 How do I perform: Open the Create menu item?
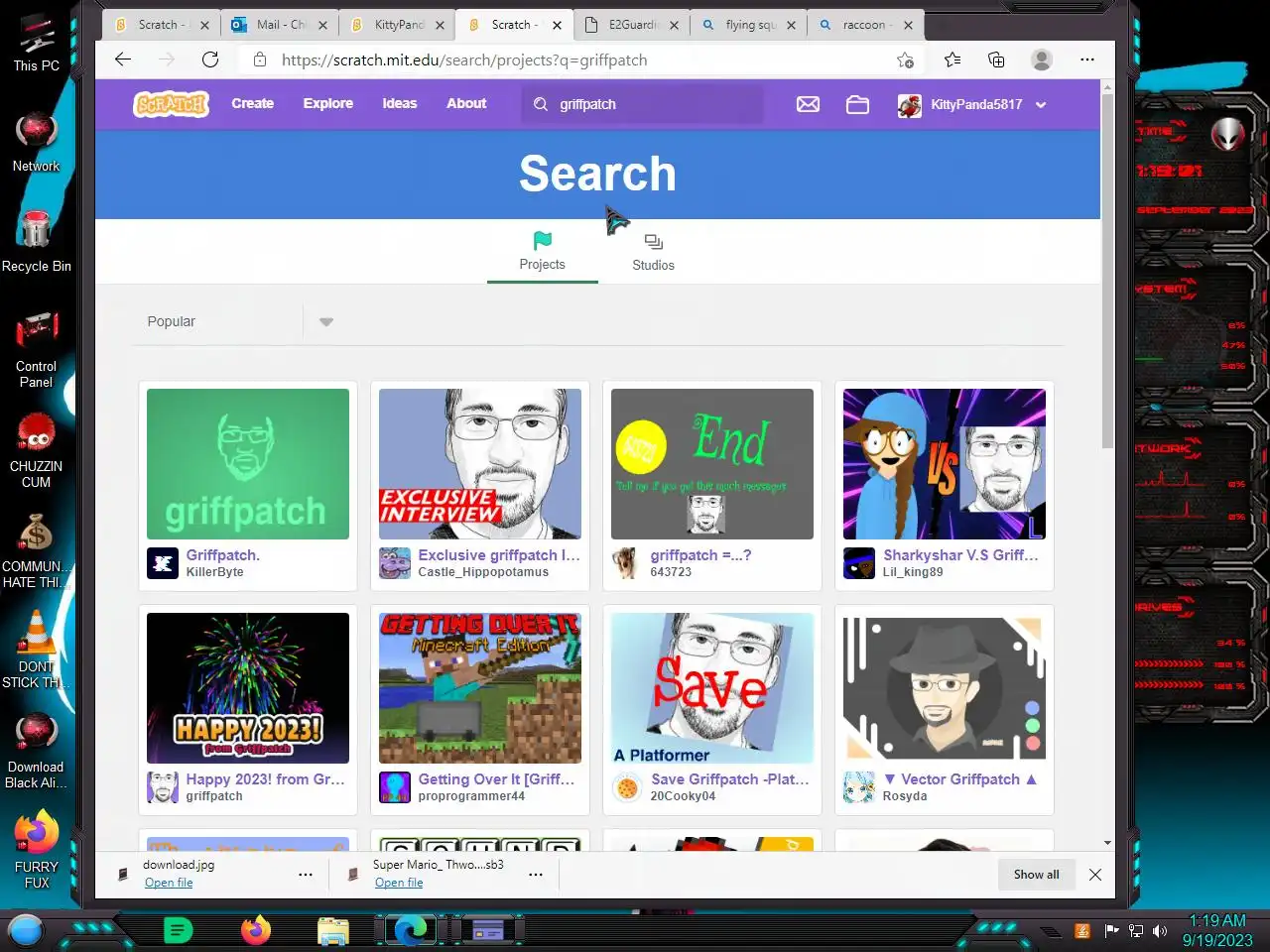pos(253,103)
